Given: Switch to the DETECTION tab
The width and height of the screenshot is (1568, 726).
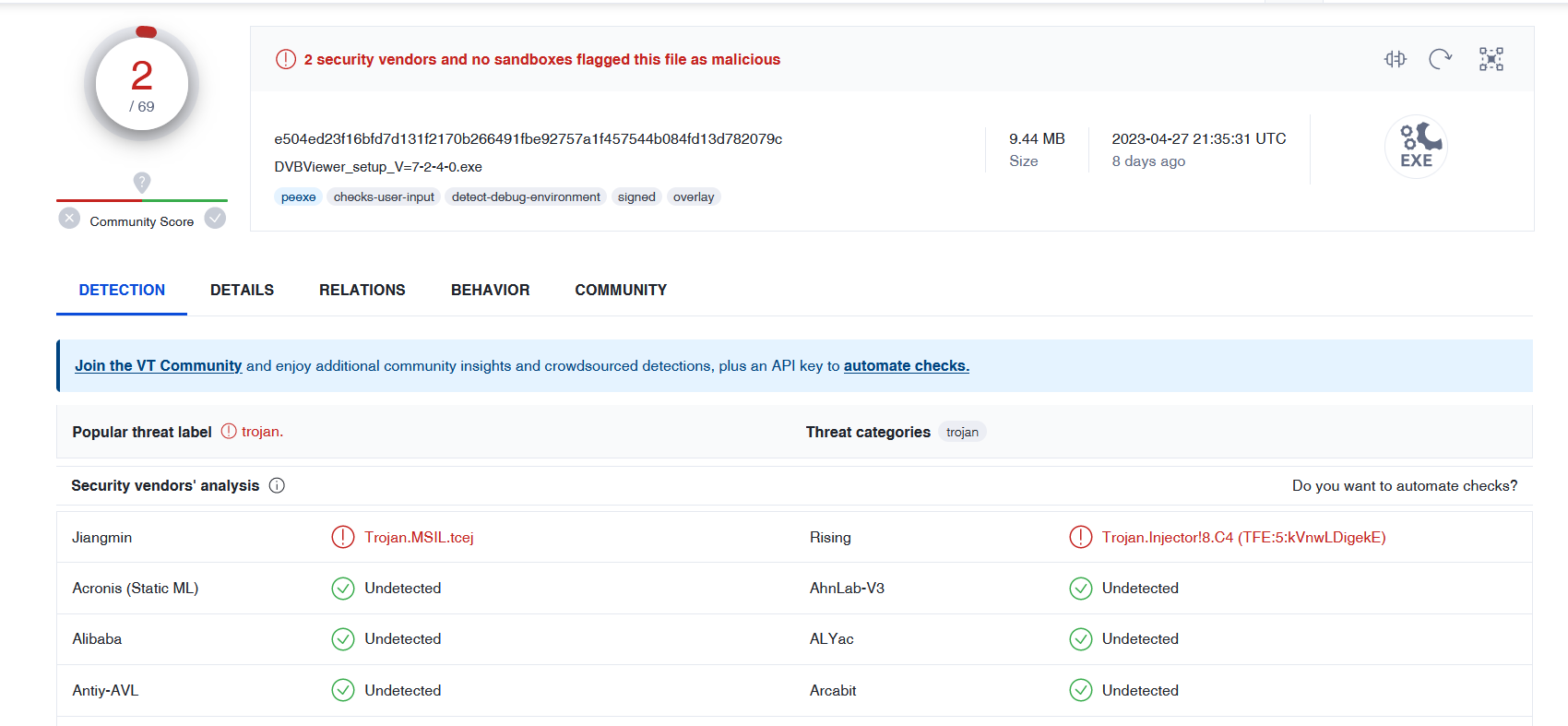Looking at the screenshot, I should pos(122,290).
